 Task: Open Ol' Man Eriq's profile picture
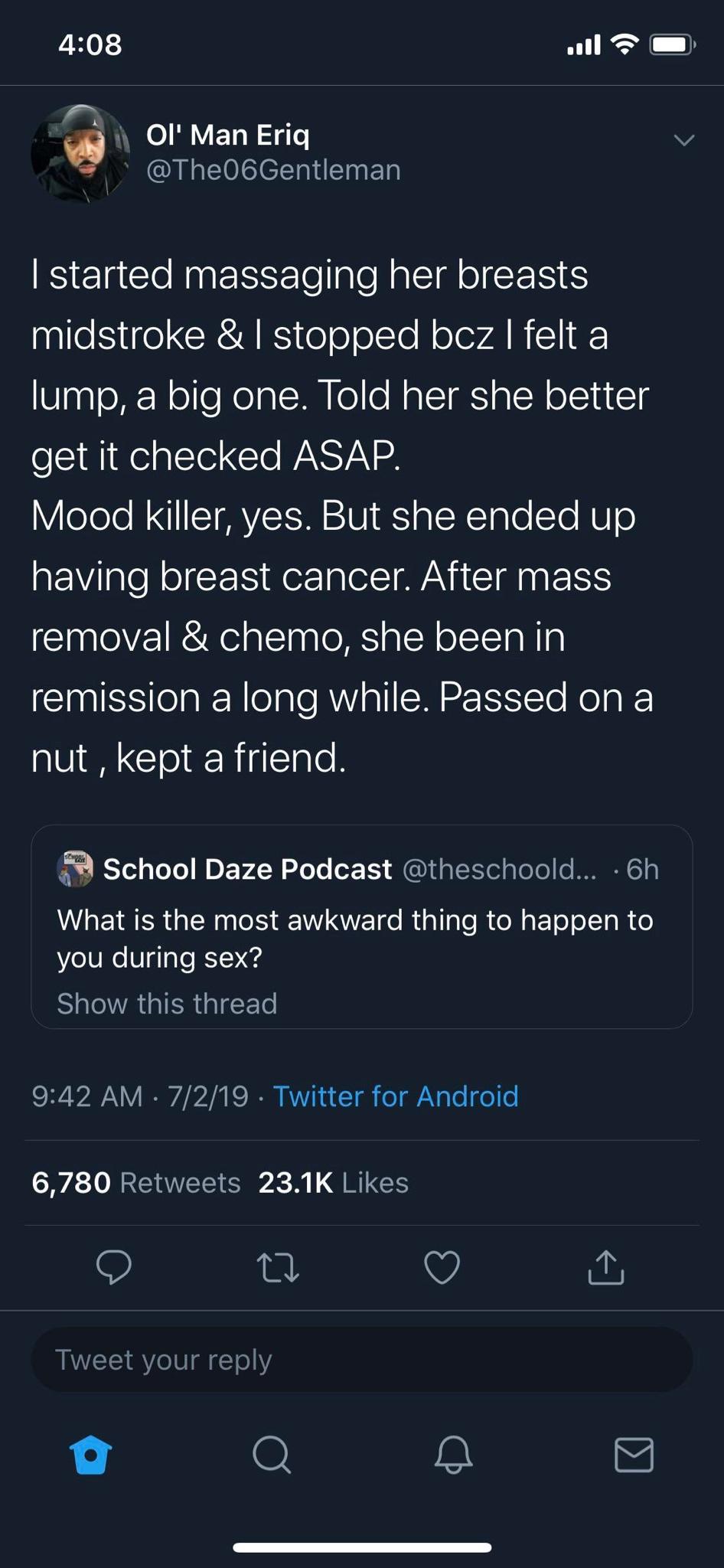point(82,152)
